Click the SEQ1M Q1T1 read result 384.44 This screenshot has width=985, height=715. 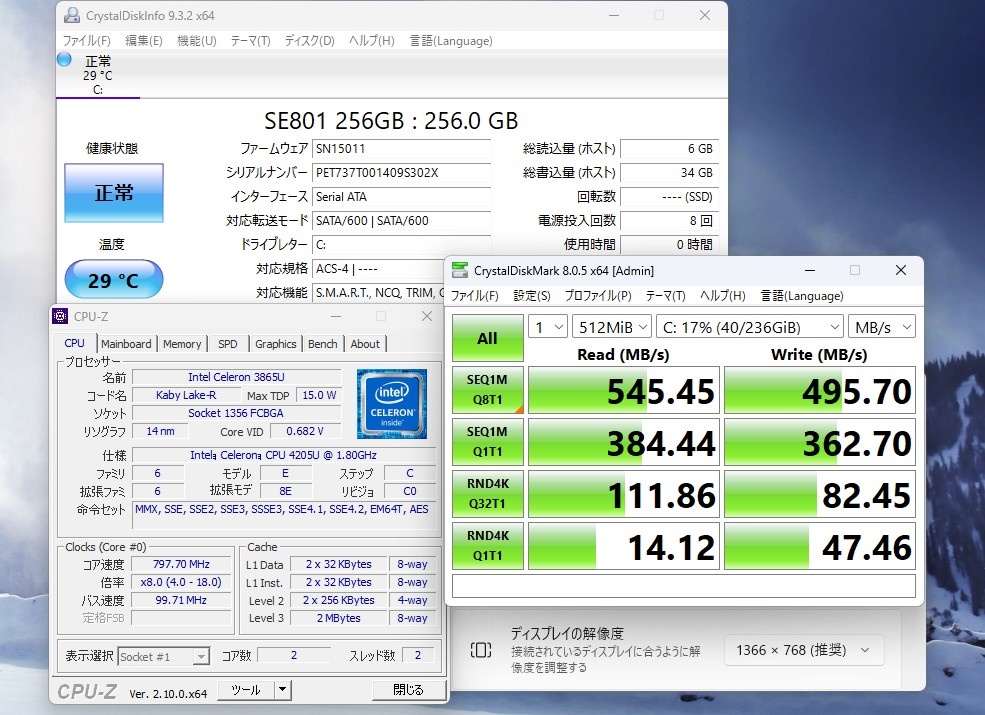click(x=624, y=442)
